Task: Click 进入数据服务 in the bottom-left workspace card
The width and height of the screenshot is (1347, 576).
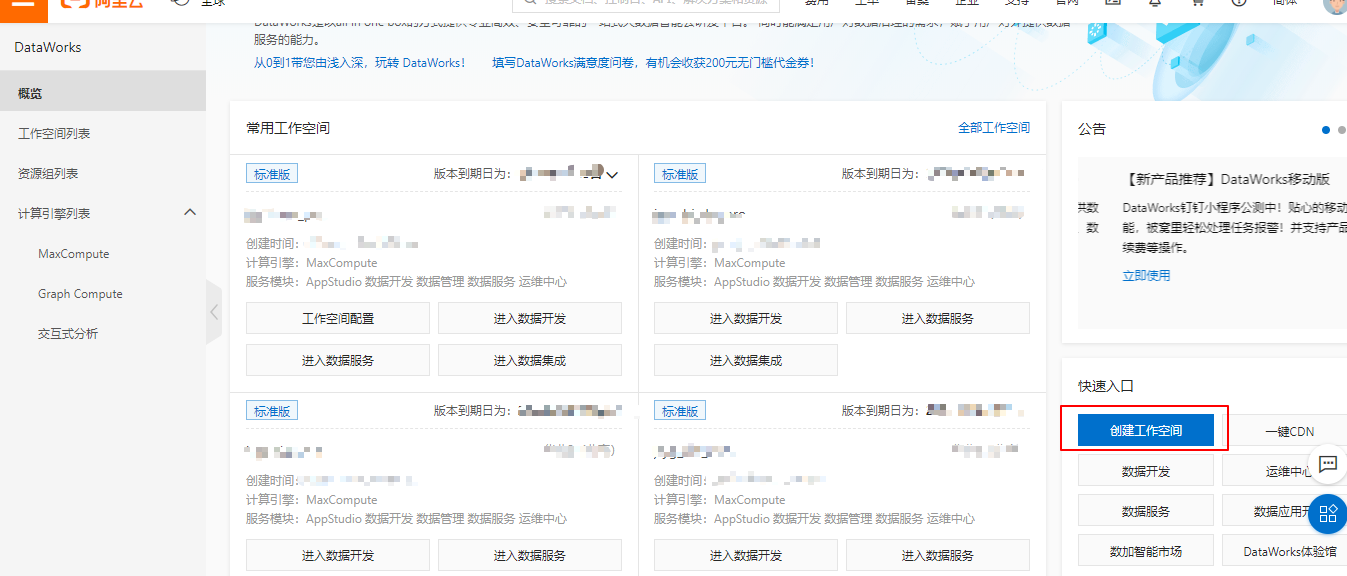Action: [x=530, y=555]
